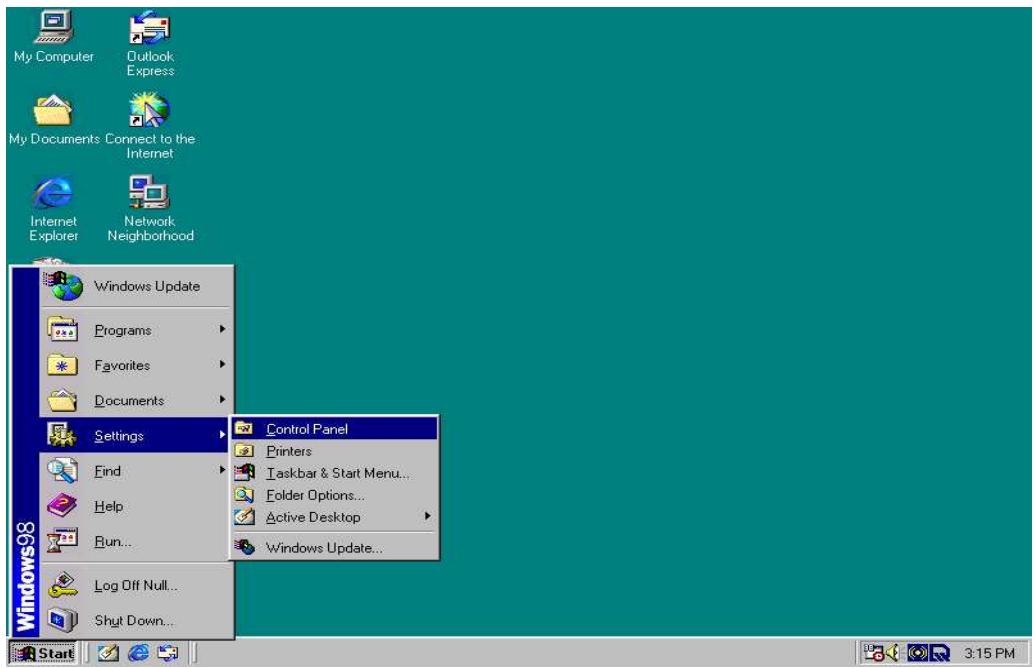Click the yellow circular tray icon
This screenshot has width=1034, height=668.
coord(917,653)
